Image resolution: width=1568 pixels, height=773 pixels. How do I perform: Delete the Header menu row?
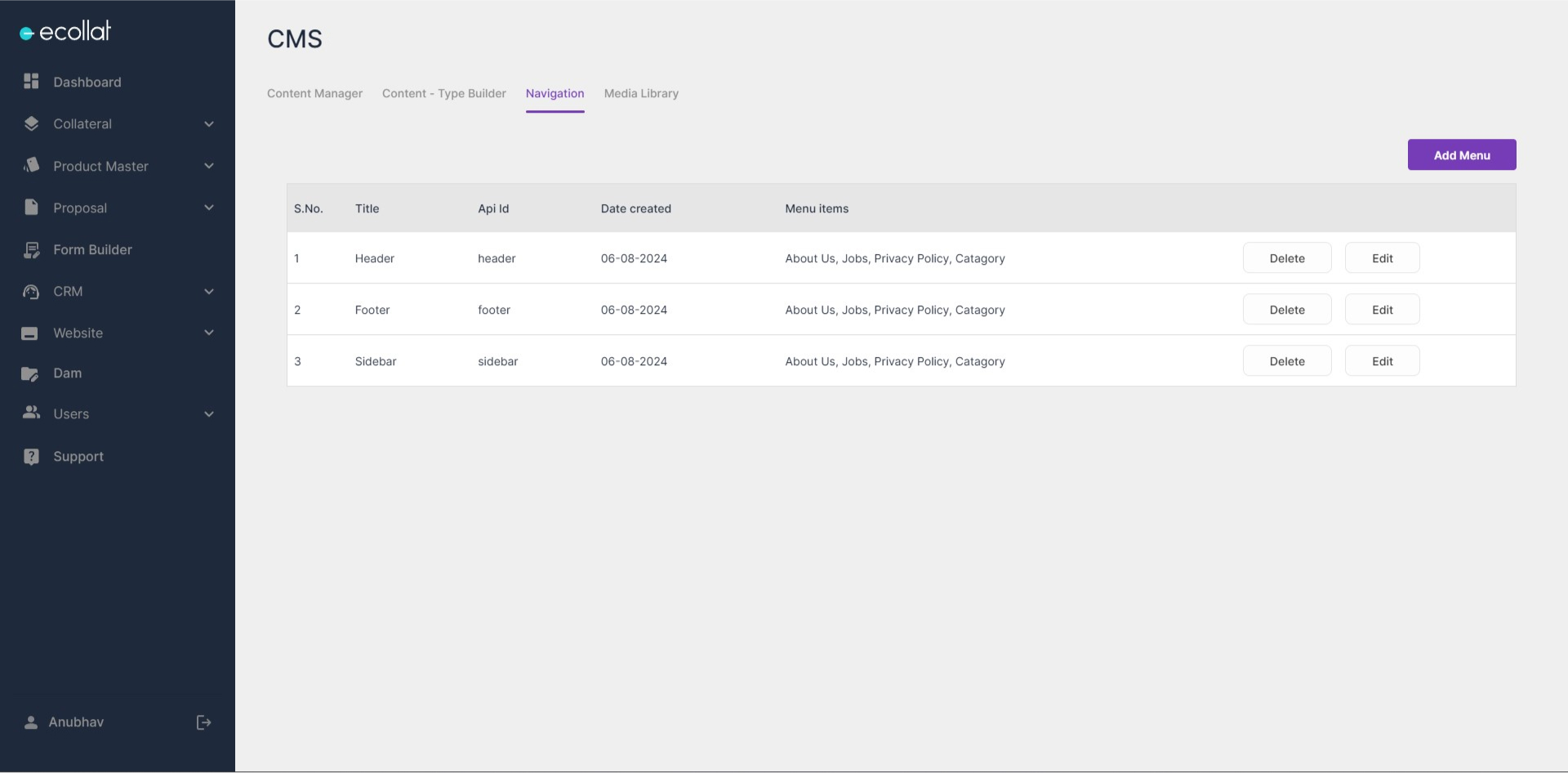[1286, 258]
